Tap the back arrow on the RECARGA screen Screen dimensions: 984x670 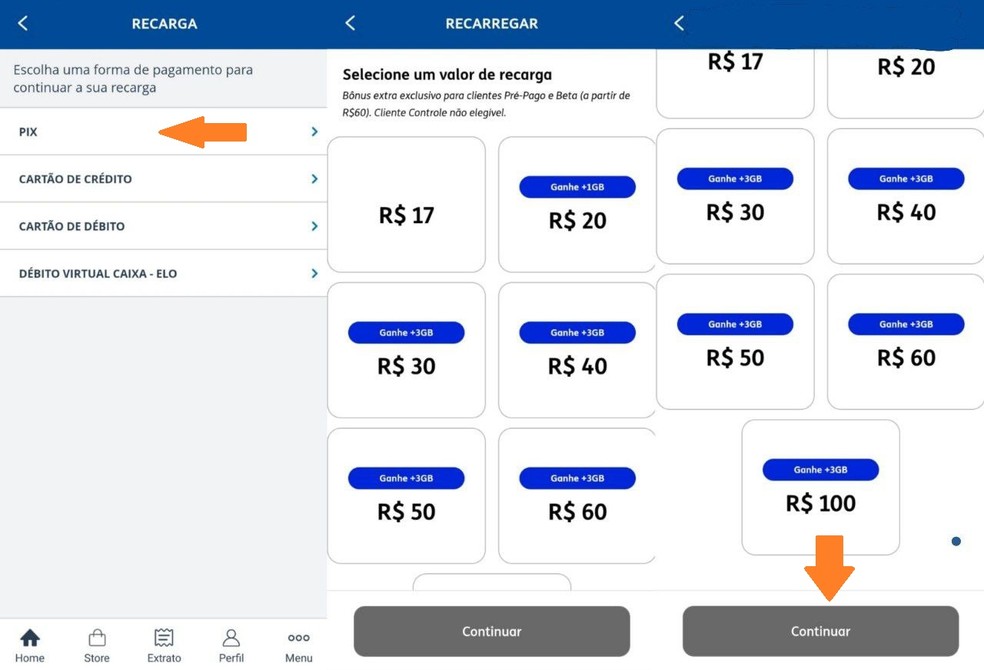pyautogui.click(x=22, y=23)
